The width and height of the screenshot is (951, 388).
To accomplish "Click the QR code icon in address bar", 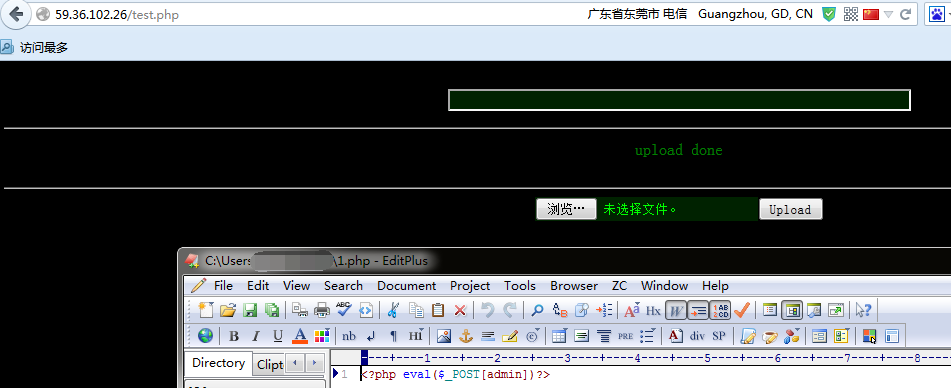I will coord(850,14).
